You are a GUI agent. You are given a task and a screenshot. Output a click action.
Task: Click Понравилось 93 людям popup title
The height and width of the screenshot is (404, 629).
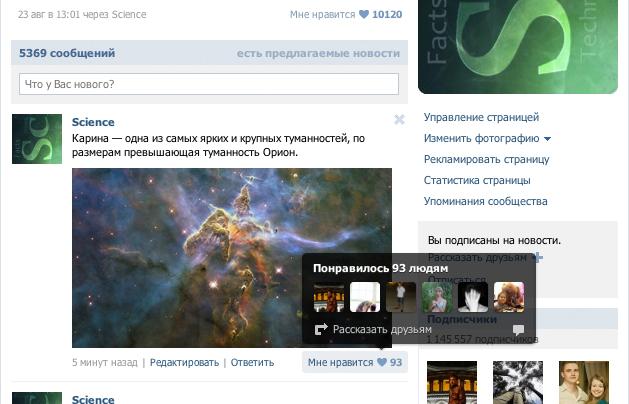(x=380, y=268)
